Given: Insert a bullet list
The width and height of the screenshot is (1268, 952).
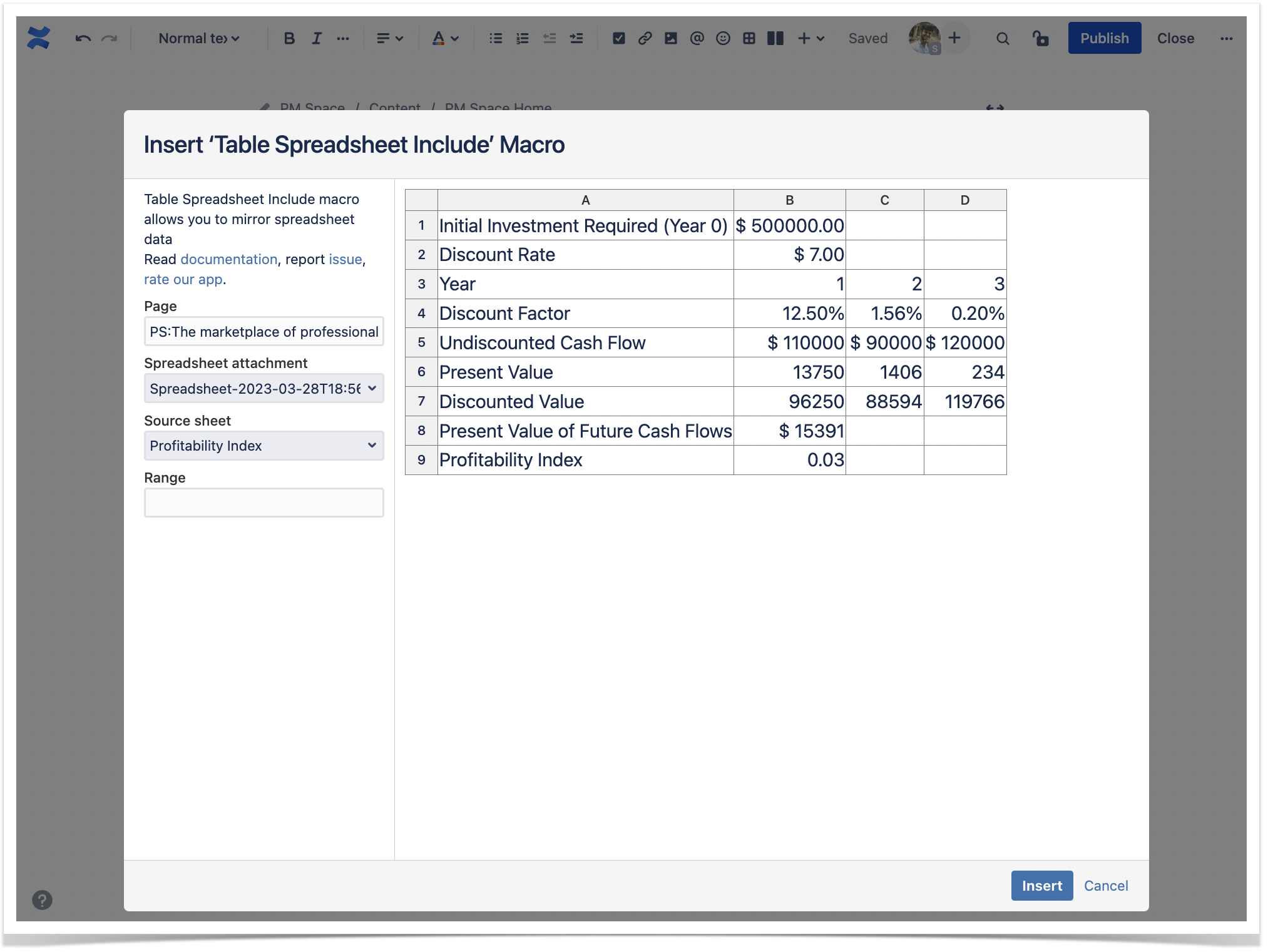Looking at the screenshot, I should (496, 39).
